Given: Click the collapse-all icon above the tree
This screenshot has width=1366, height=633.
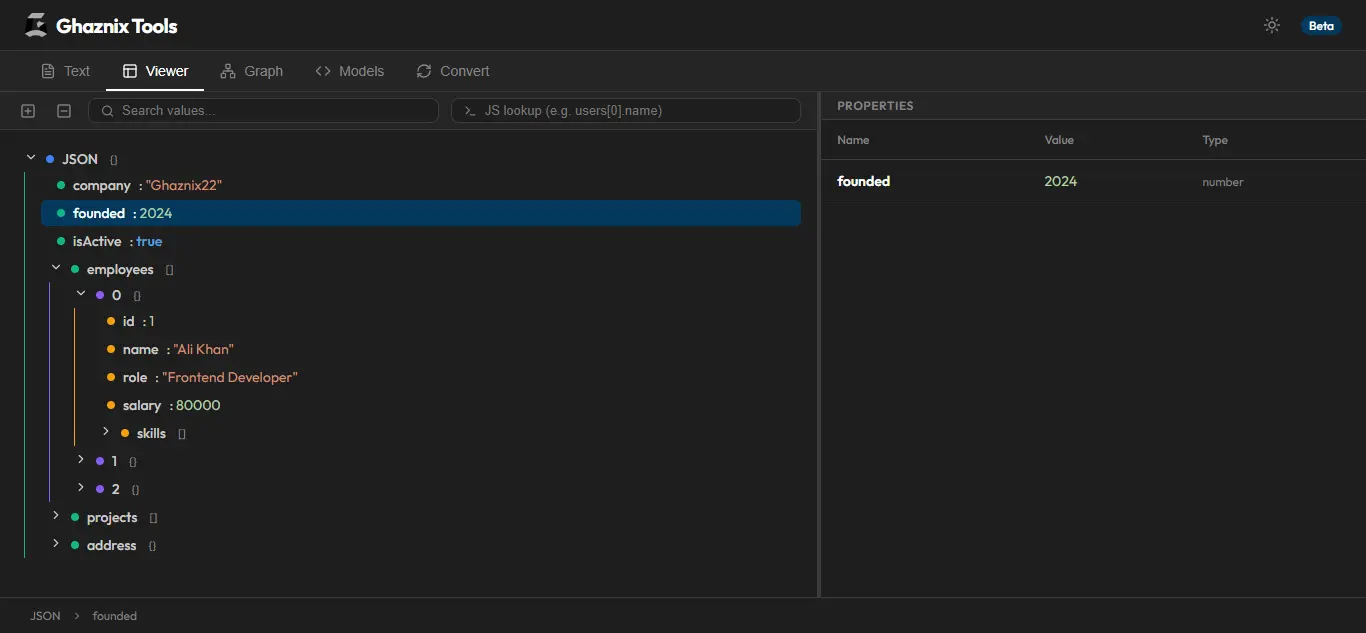Looking at the screenshot, I should [x=63, y=111].
